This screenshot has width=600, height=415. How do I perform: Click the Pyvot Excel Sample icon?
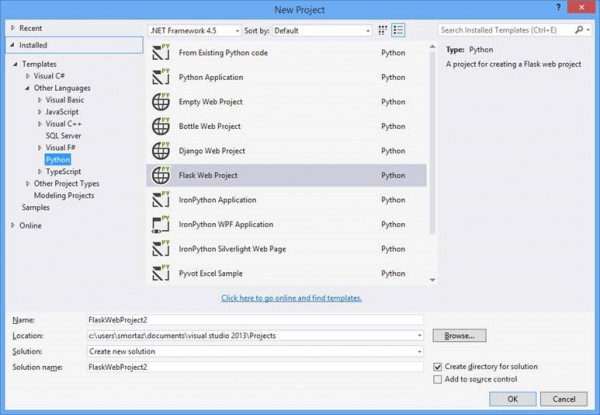161,273
